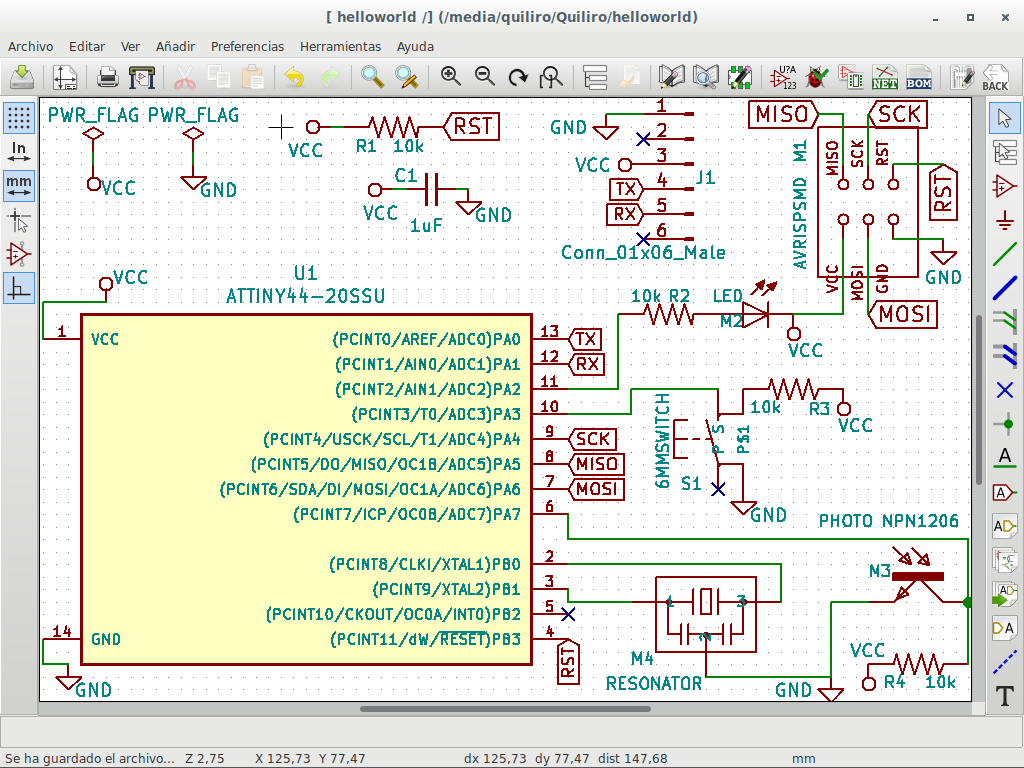
Task: Open the Preferencias menu
Action: pos(247,46)
